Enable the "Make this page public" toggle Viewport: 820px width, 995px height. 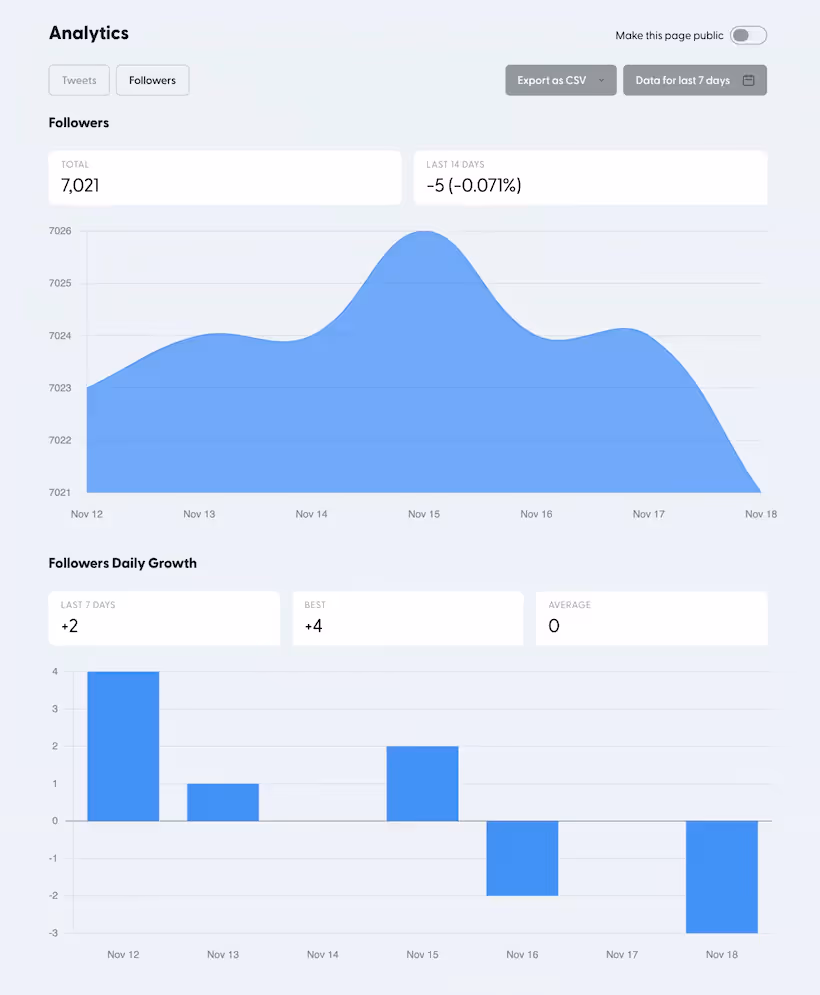(746, 35)
